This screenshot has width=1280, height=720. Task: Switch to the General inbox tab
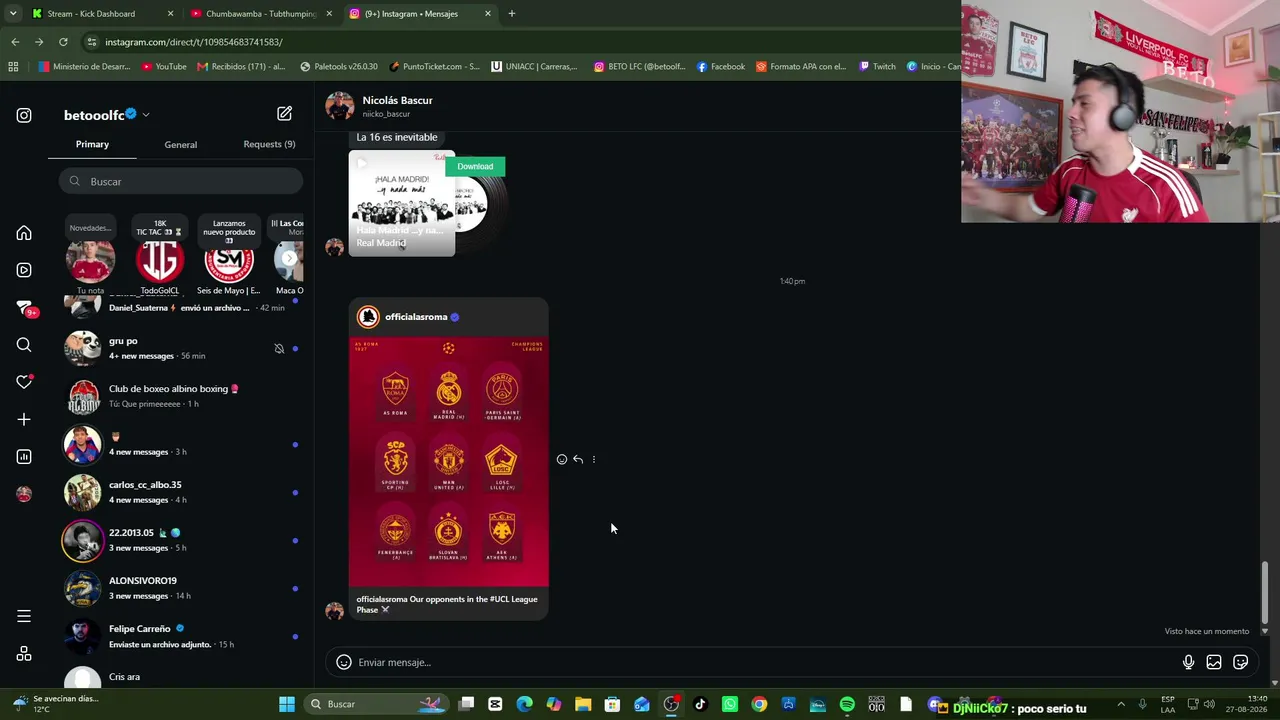(x=181, y=145)
